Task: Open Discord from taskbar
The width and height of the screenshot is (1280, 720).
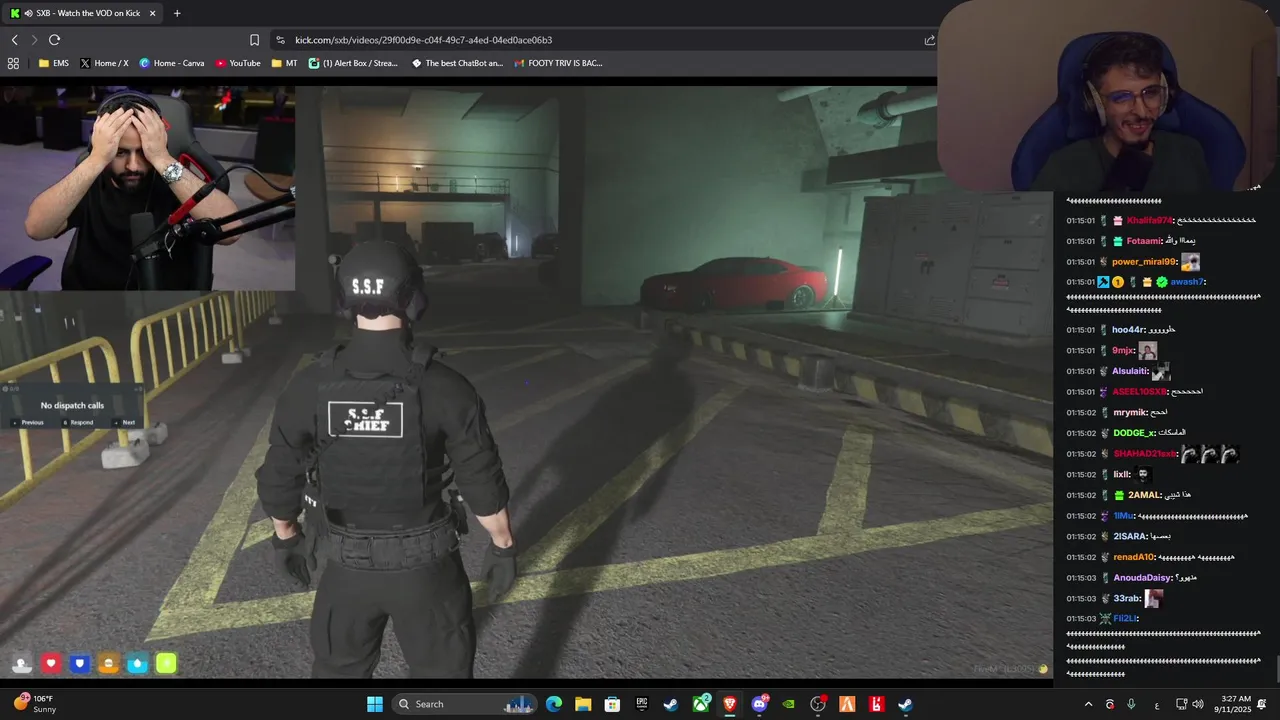Action: [x=759, y=704]
